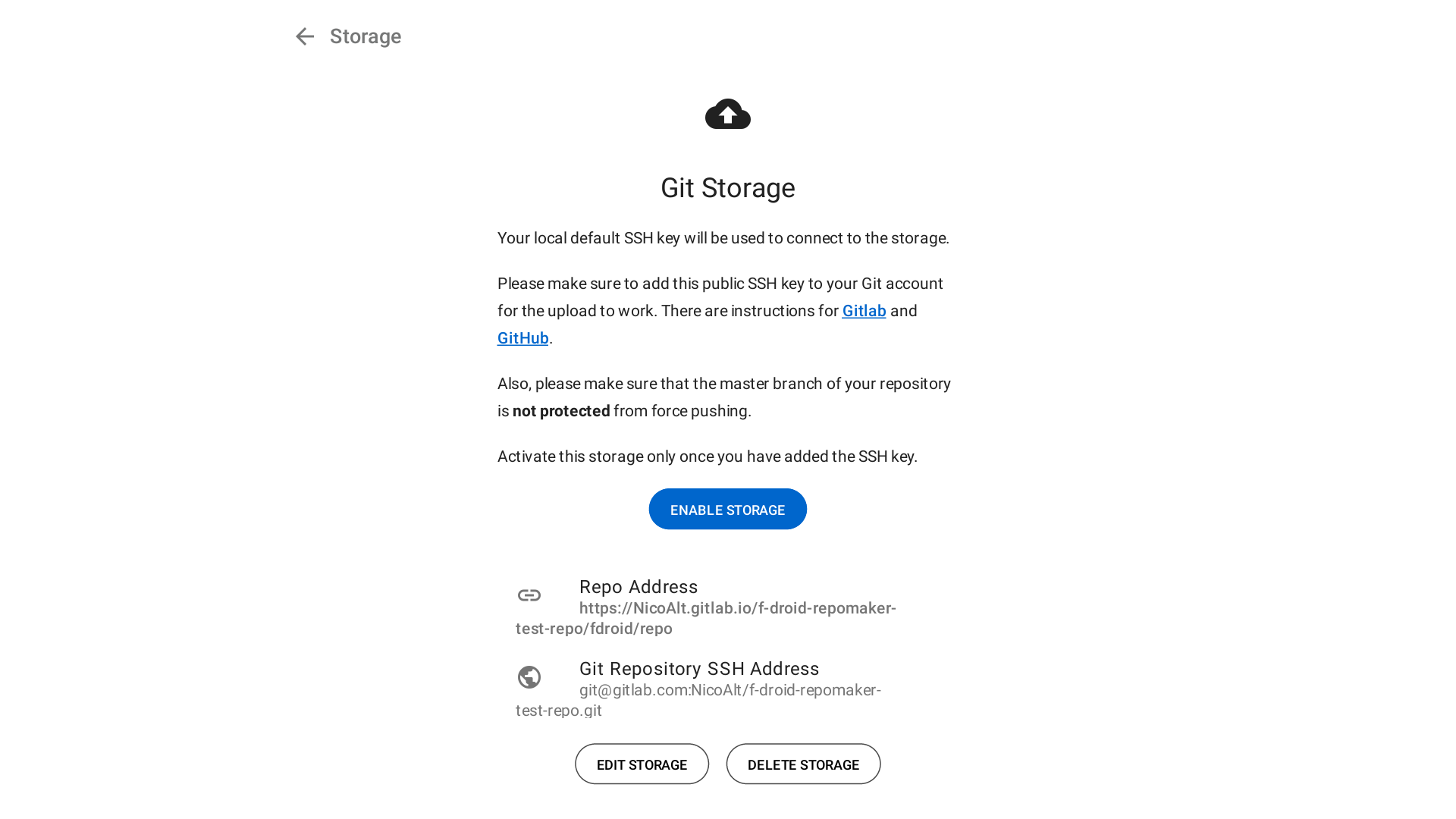Click the 'Please make sure to add' paragraph

tap(720, 284)
